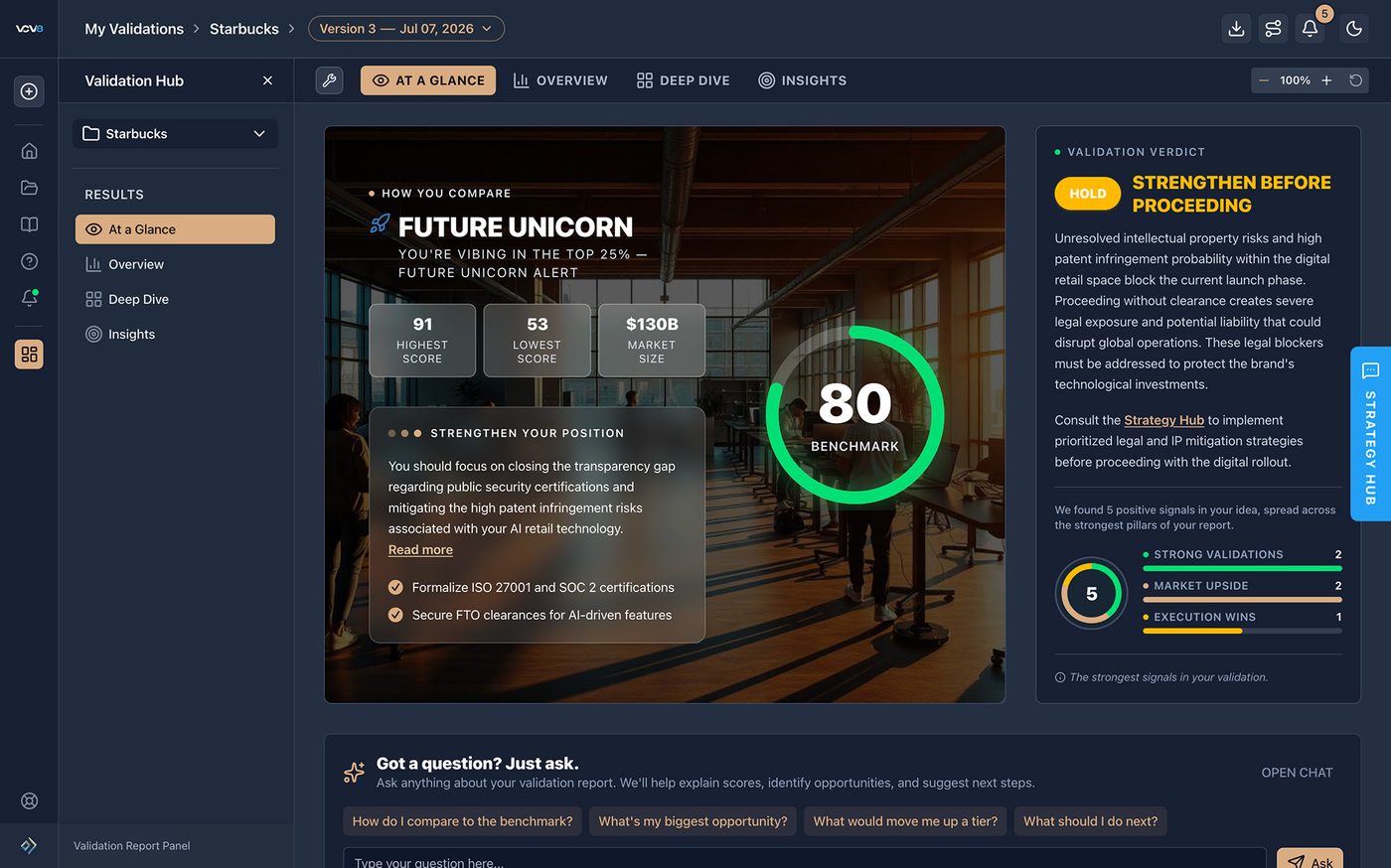Image resolution: width=1391 pixels, height=868 pixels.
Task: Zoom in with the plus icon
Action: pyautogui.click(x=1326, y=80)
